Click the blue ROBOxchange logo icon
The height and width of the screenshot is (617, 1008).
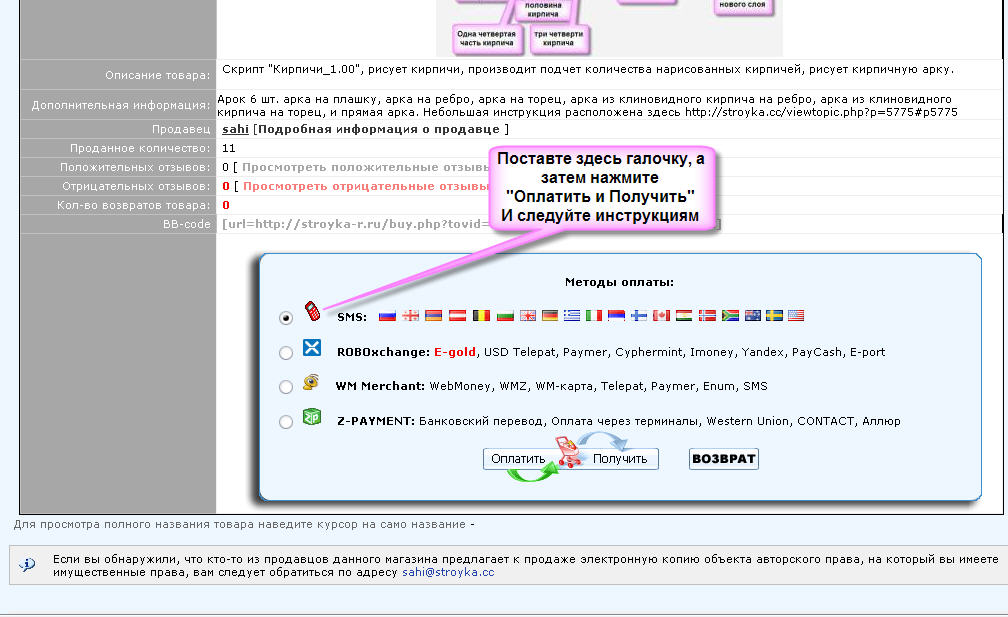[312, 347]
